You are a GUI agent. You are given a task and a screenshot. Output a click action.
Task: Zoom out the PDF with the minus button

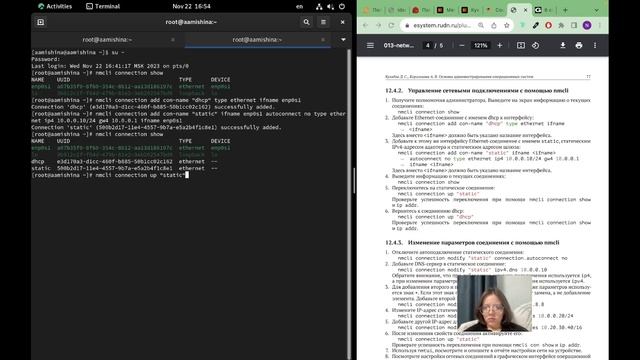click(462, 45)
